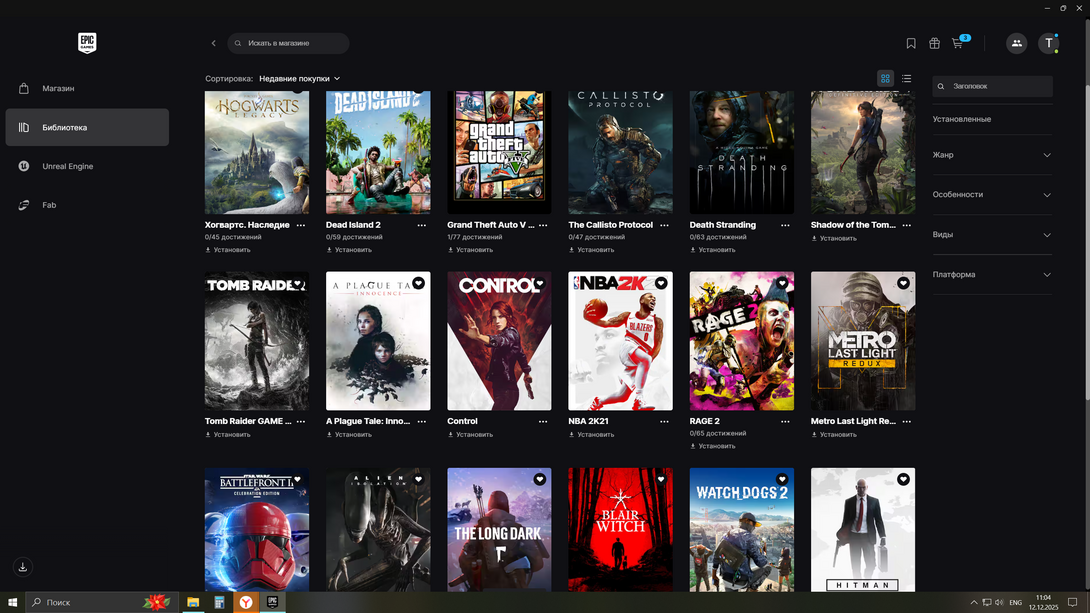Open the gift redeem icon
This screenshot has height=613, width=1090.
tap(934, 43)
